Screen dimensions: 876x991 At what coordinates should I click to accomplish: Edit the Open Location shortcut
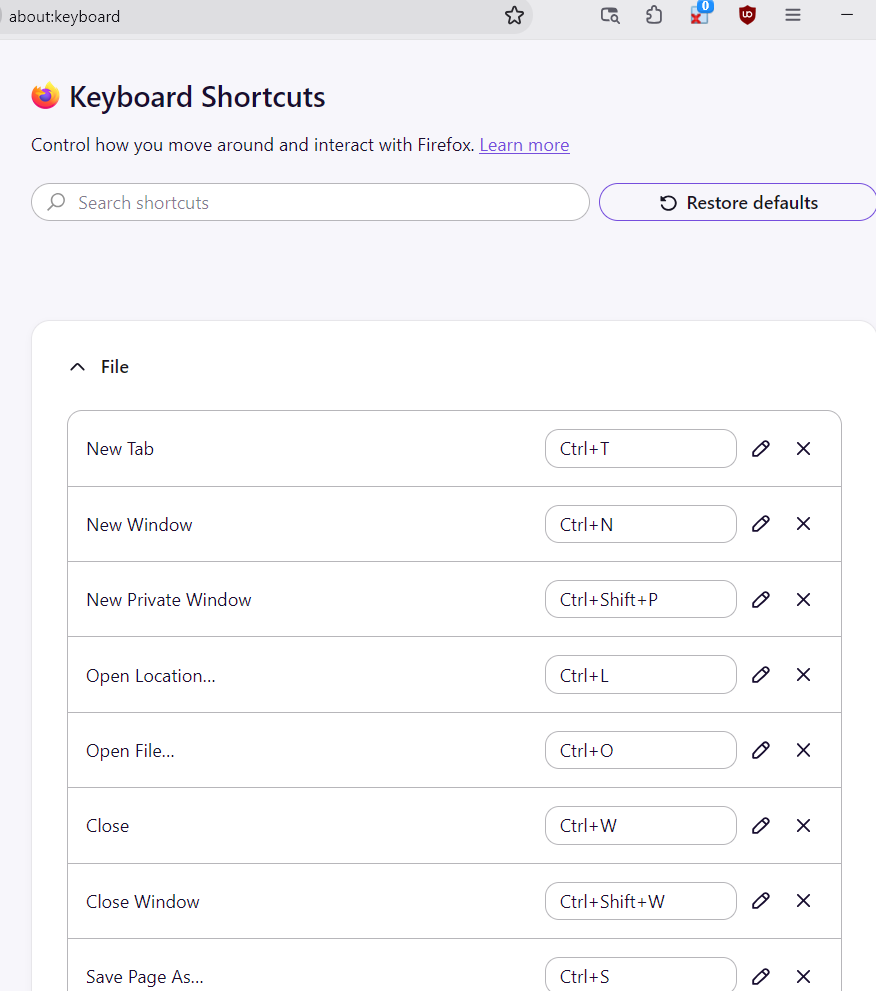point(761,675)
